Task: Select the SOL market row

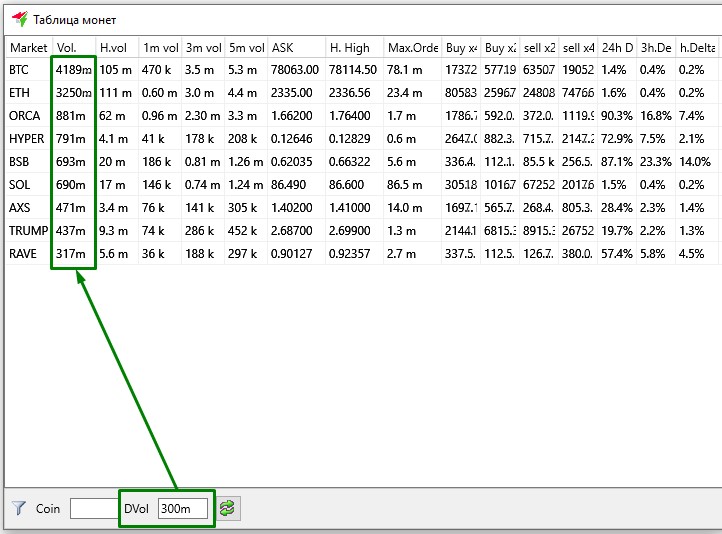Action: pyautogui.click(x=20, y=185)
